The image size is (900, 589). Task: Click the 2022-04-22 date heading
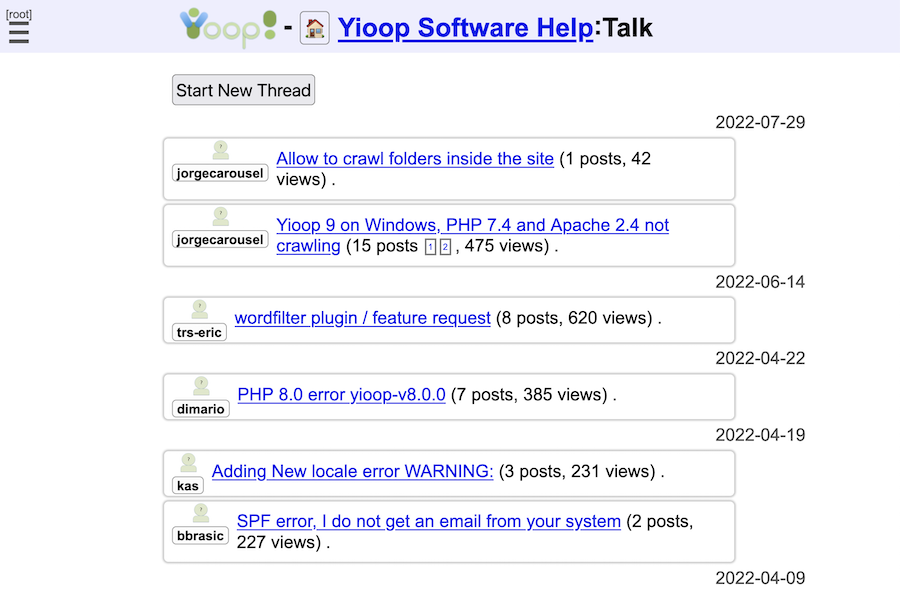click(760, 358)
